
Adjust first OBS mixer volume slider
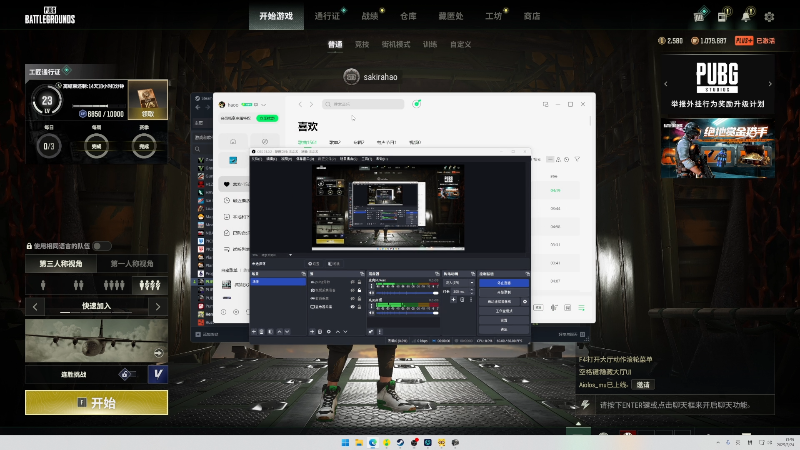(406, 293)
